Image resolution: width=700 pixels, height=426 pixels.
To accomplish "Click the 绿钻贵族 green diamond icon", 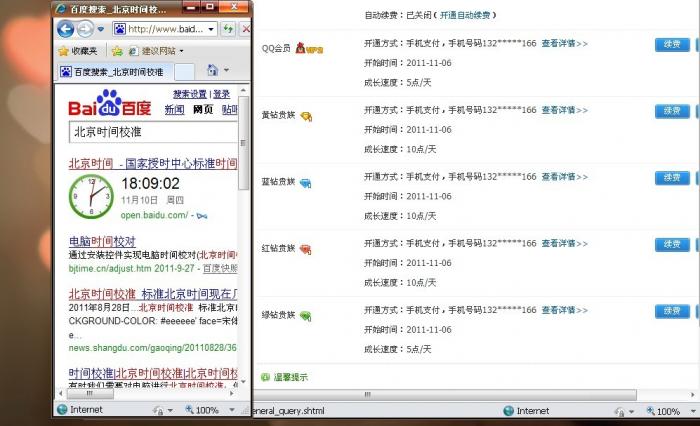I will click(305, 316).
